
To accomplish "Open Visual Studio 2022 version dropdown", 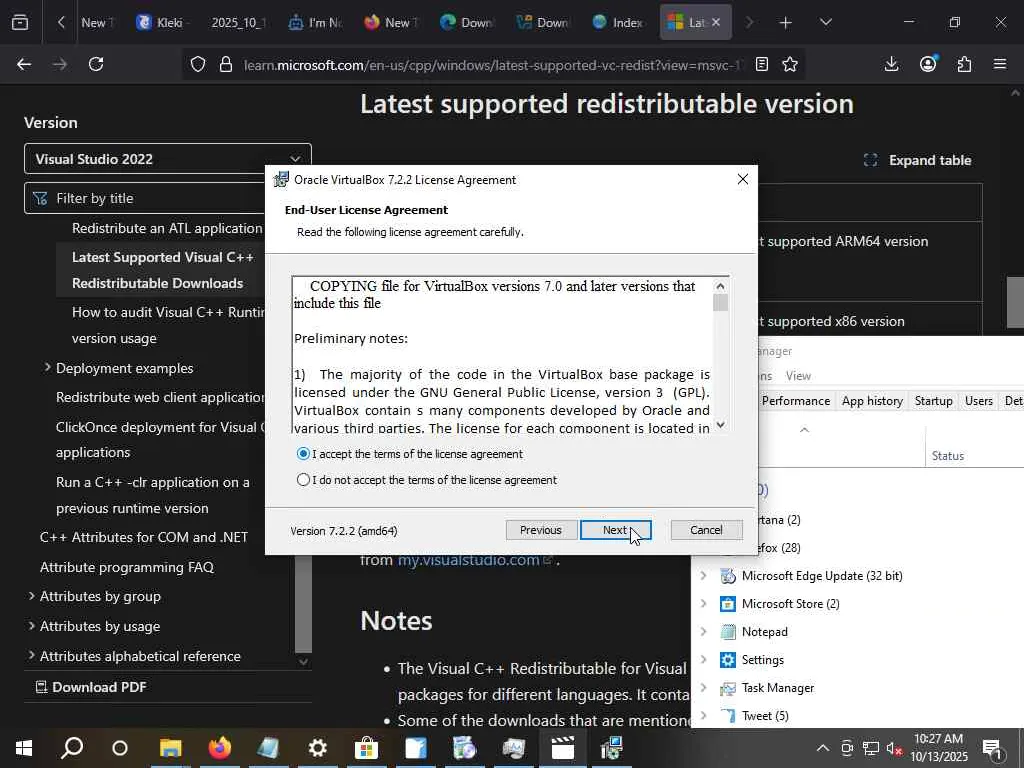I will [x=168, y=159].
